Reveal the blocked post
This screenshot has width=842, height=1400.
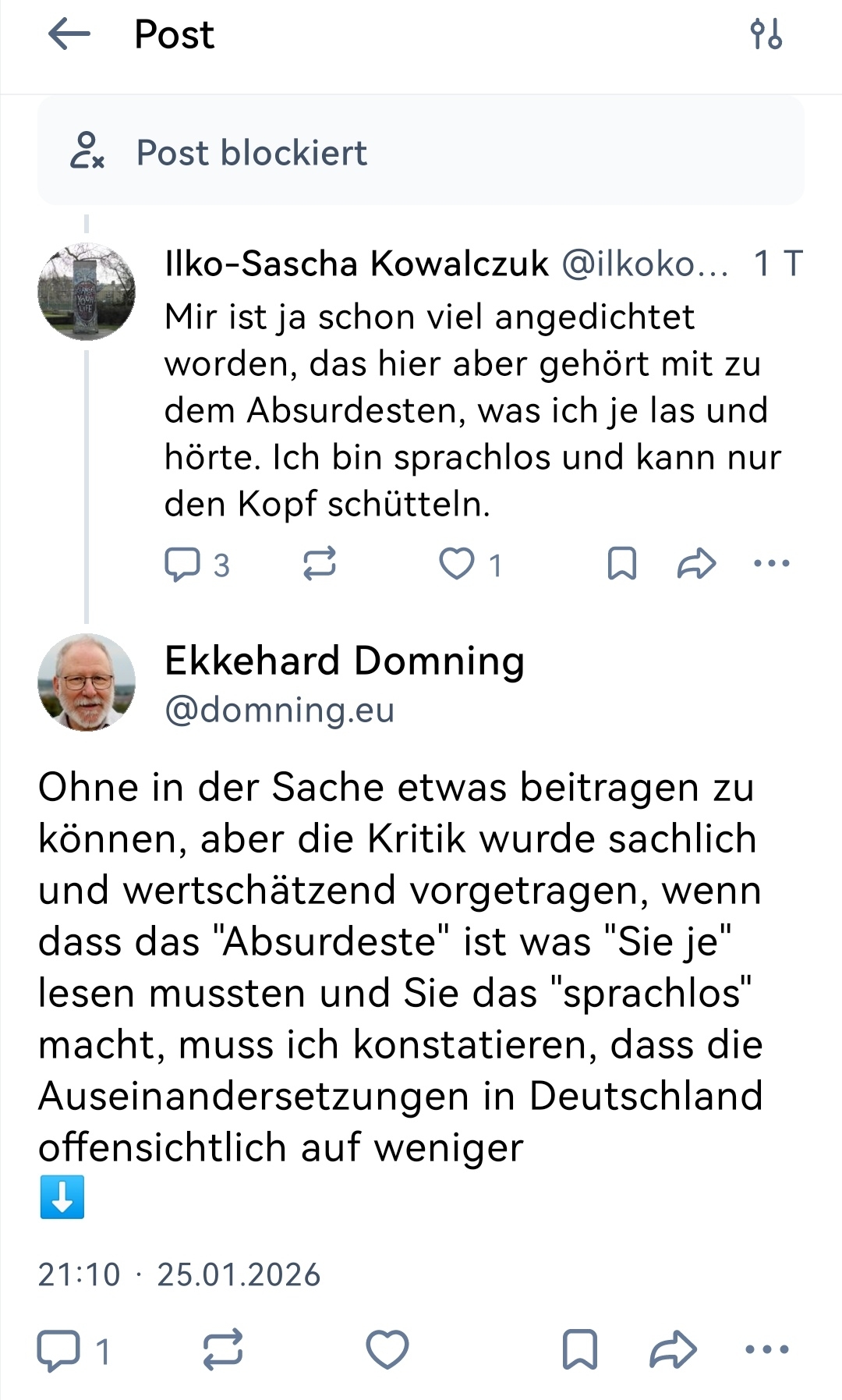click(421, 152)
